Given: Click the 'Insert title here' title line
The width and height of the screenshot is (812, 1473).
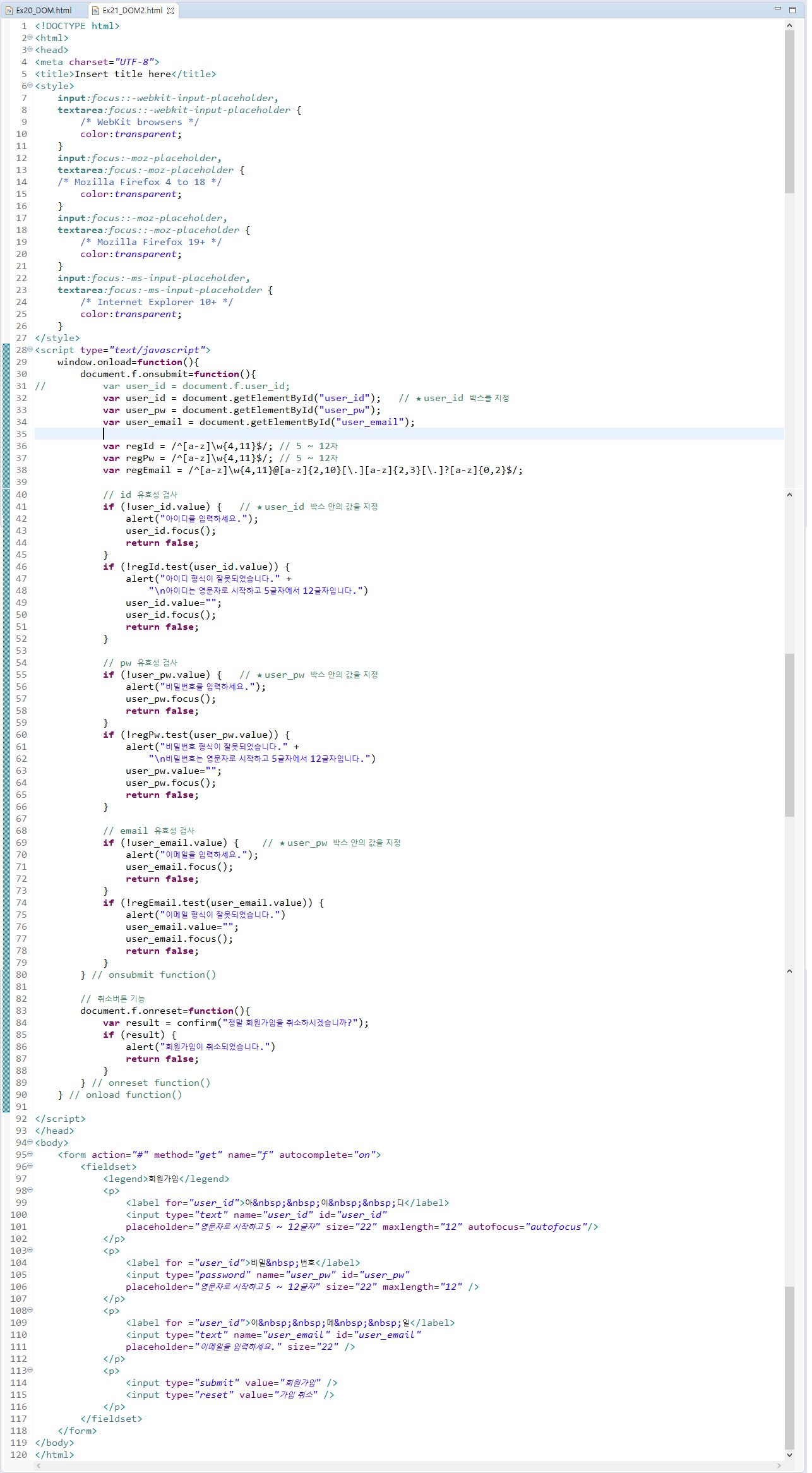Looking at the screenshot, I should click(x=126, y=74).
